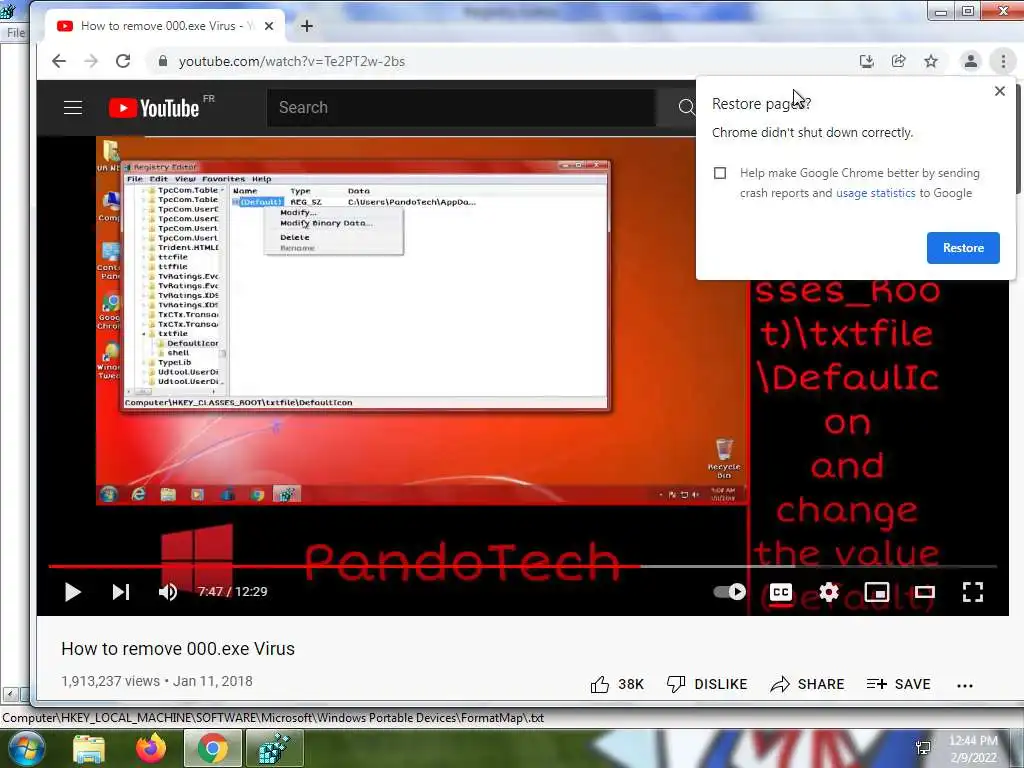Click the '1,913,237 views • Jan 11, 2018' text
The width and height of the screenshot is (1024, 768).
pyautogui.click(x=157, y=682)
